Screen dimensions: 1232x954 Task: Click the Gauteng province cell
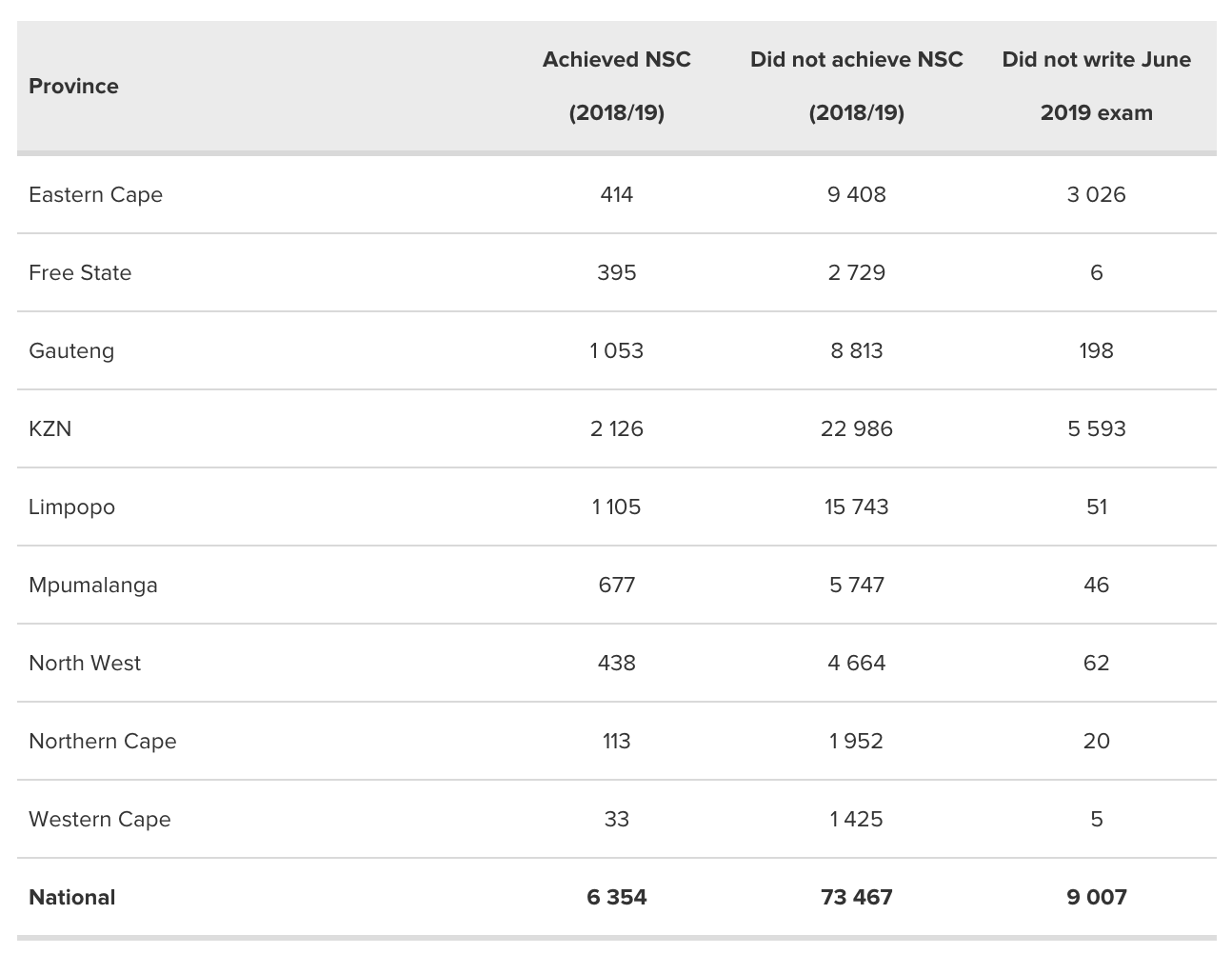coord(71,350)
